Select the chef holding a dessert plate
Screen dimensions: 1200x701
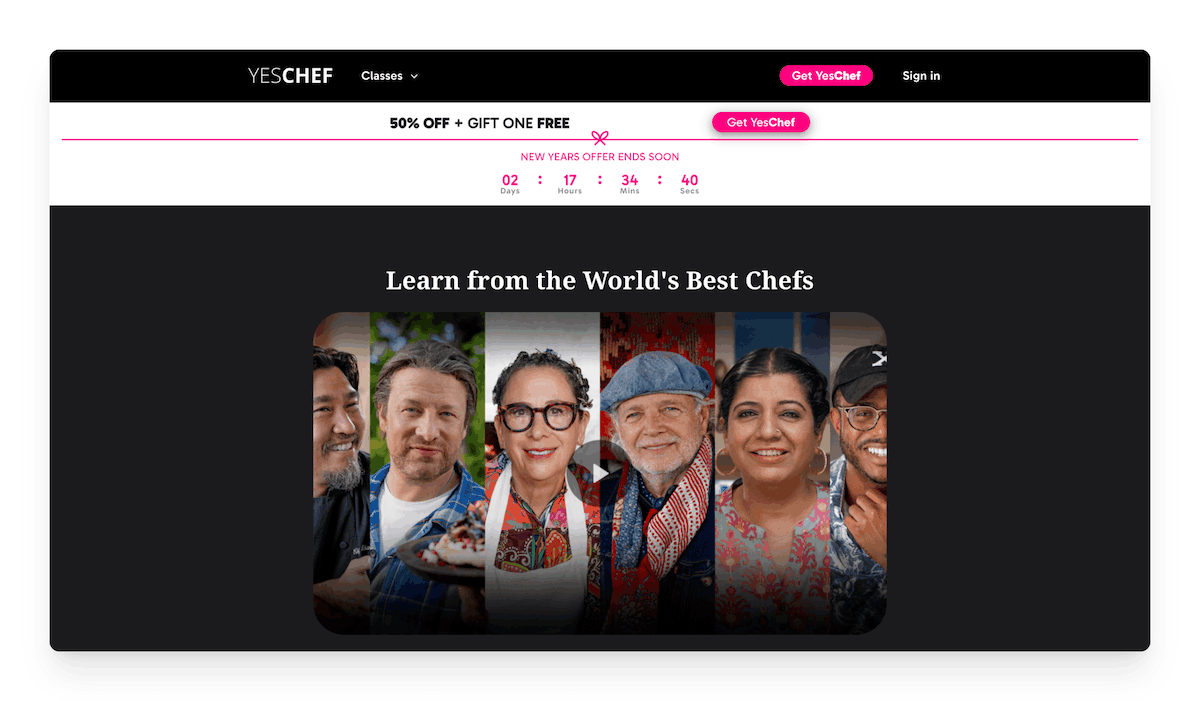point(427,472)
